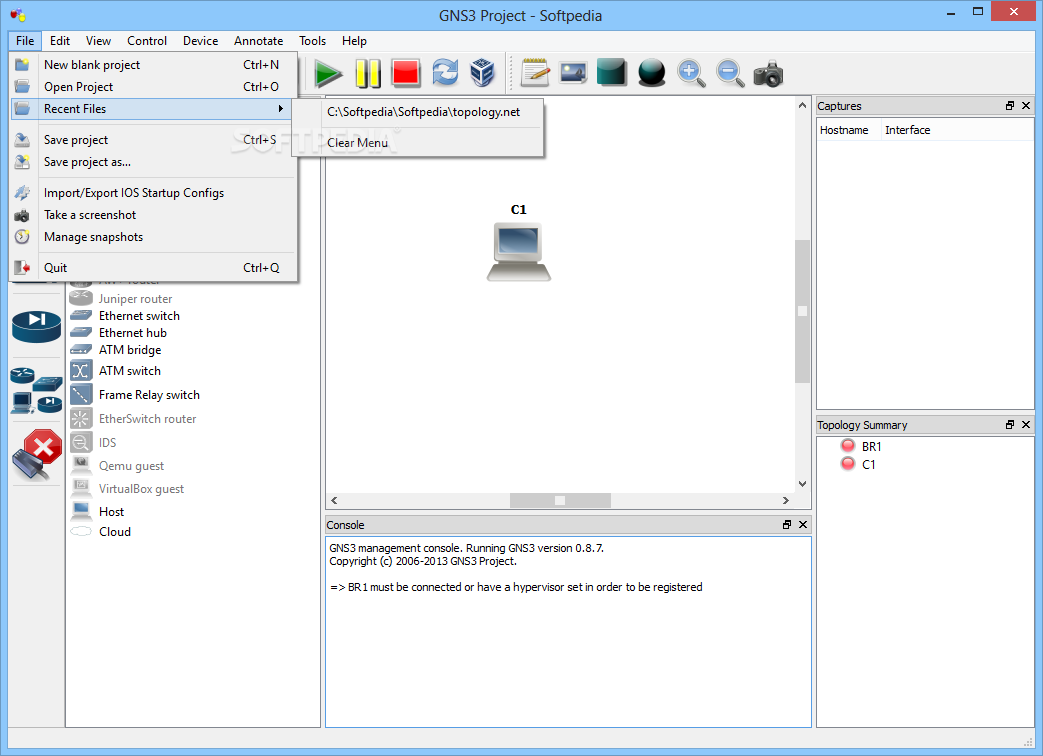Image resolution: width=1043 pixels, height=756 pixels.
Task: Close the Captures panel
Action: (x=1026, y=106)
